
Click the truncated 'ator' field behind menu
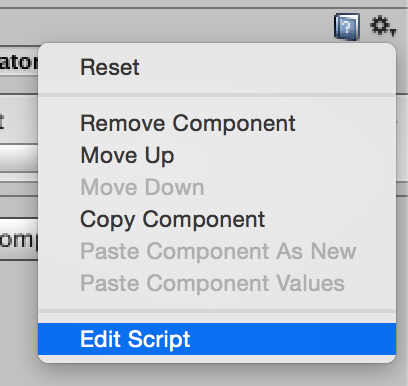click(x=19, y=62)
